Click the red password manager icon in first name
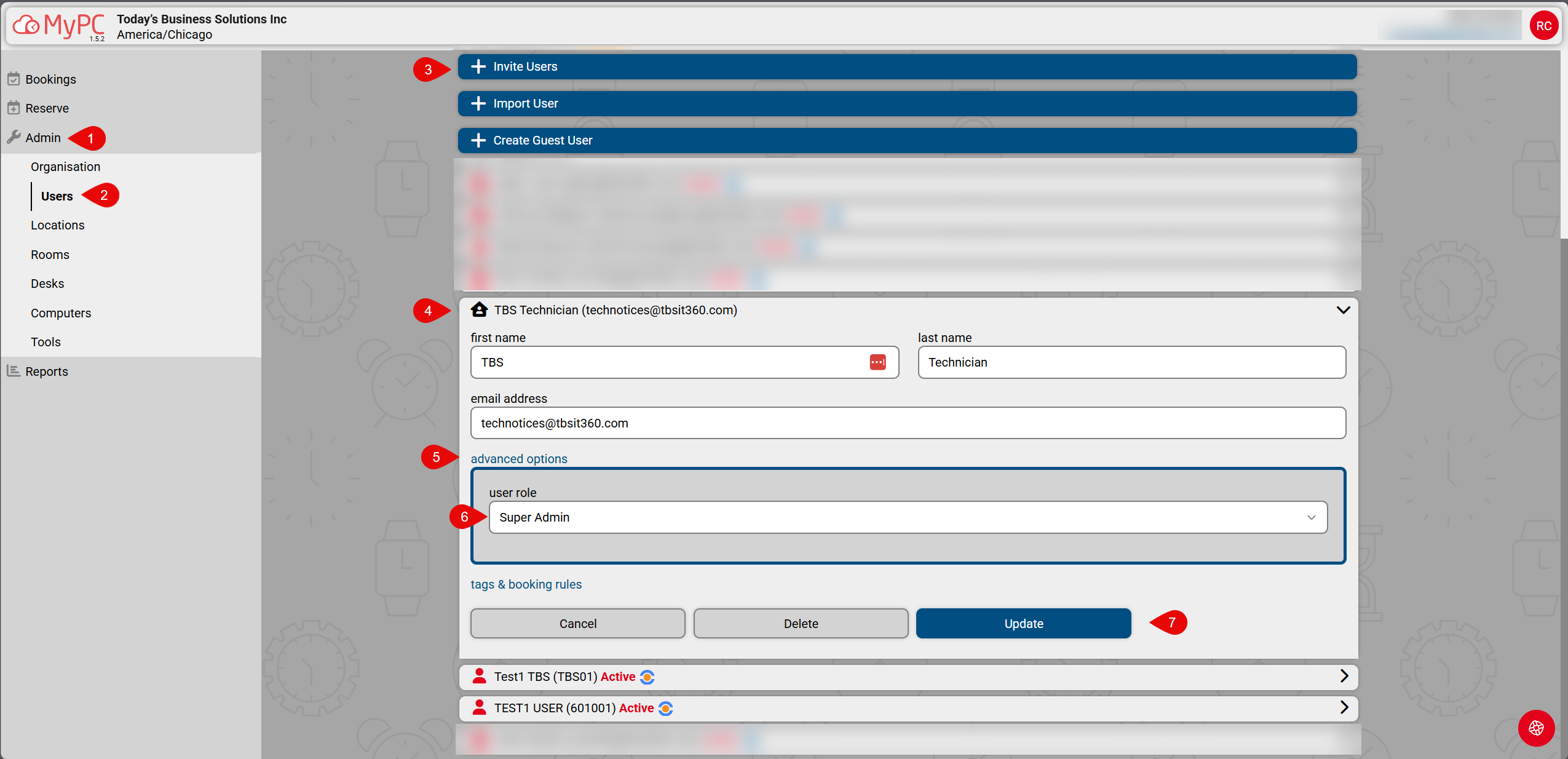The height and width of the screenshot is (759, 1568). pyautogui.click(x=877, y=362)
